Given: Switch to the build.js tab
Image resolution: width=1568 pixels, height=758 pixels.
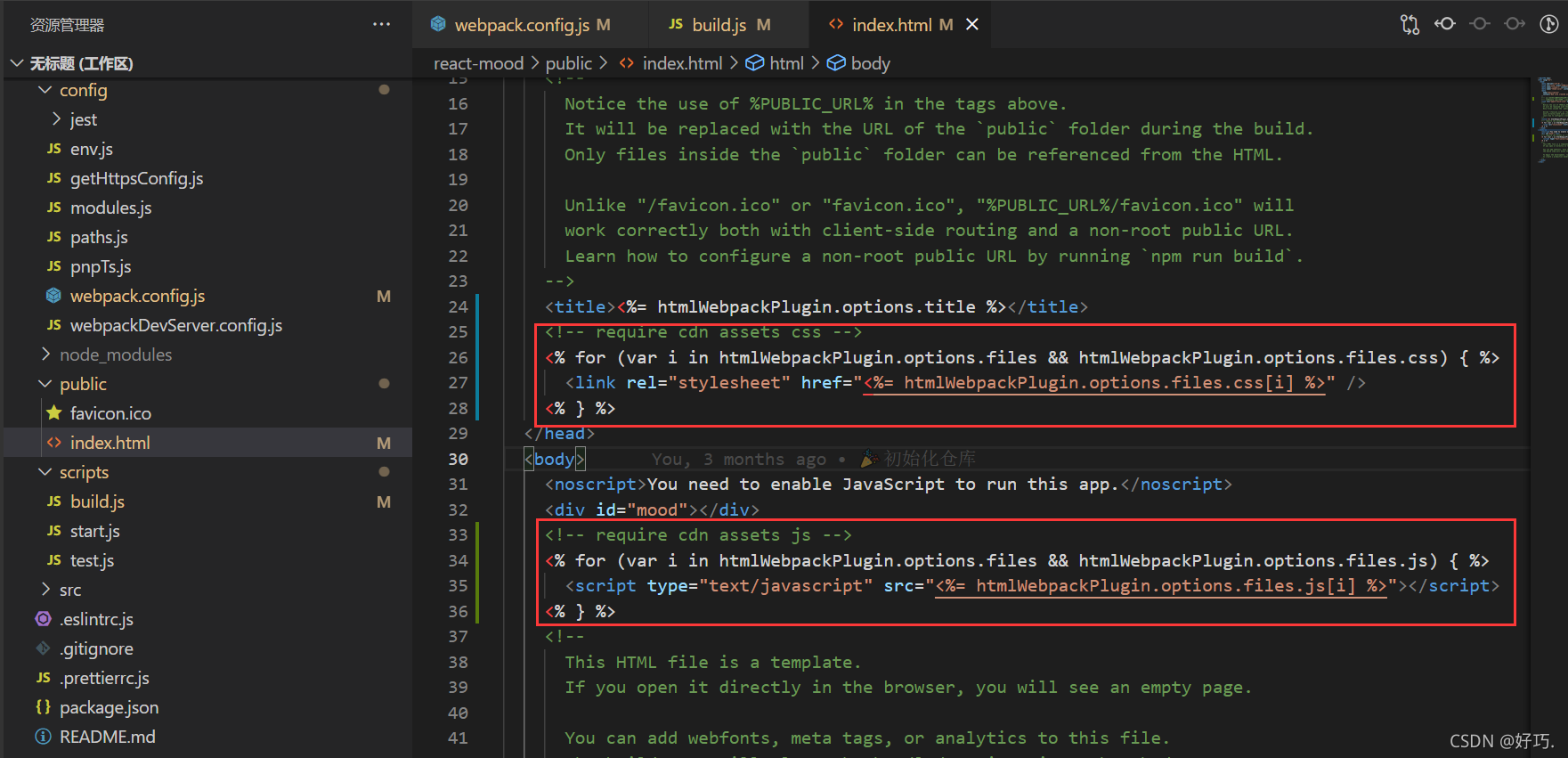Looking at the screenshot, I should coord(728,25).
